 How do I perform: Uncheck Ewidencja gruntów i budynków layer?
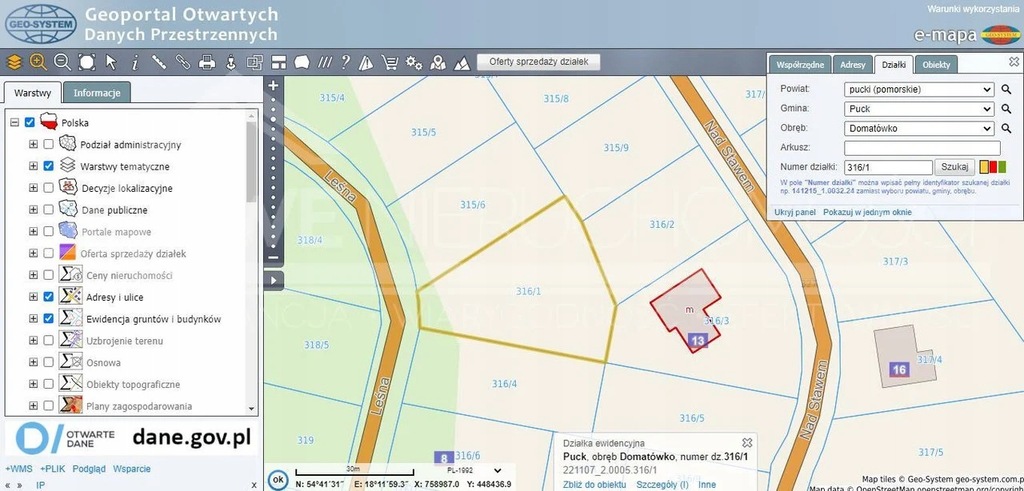pos(48,319)
